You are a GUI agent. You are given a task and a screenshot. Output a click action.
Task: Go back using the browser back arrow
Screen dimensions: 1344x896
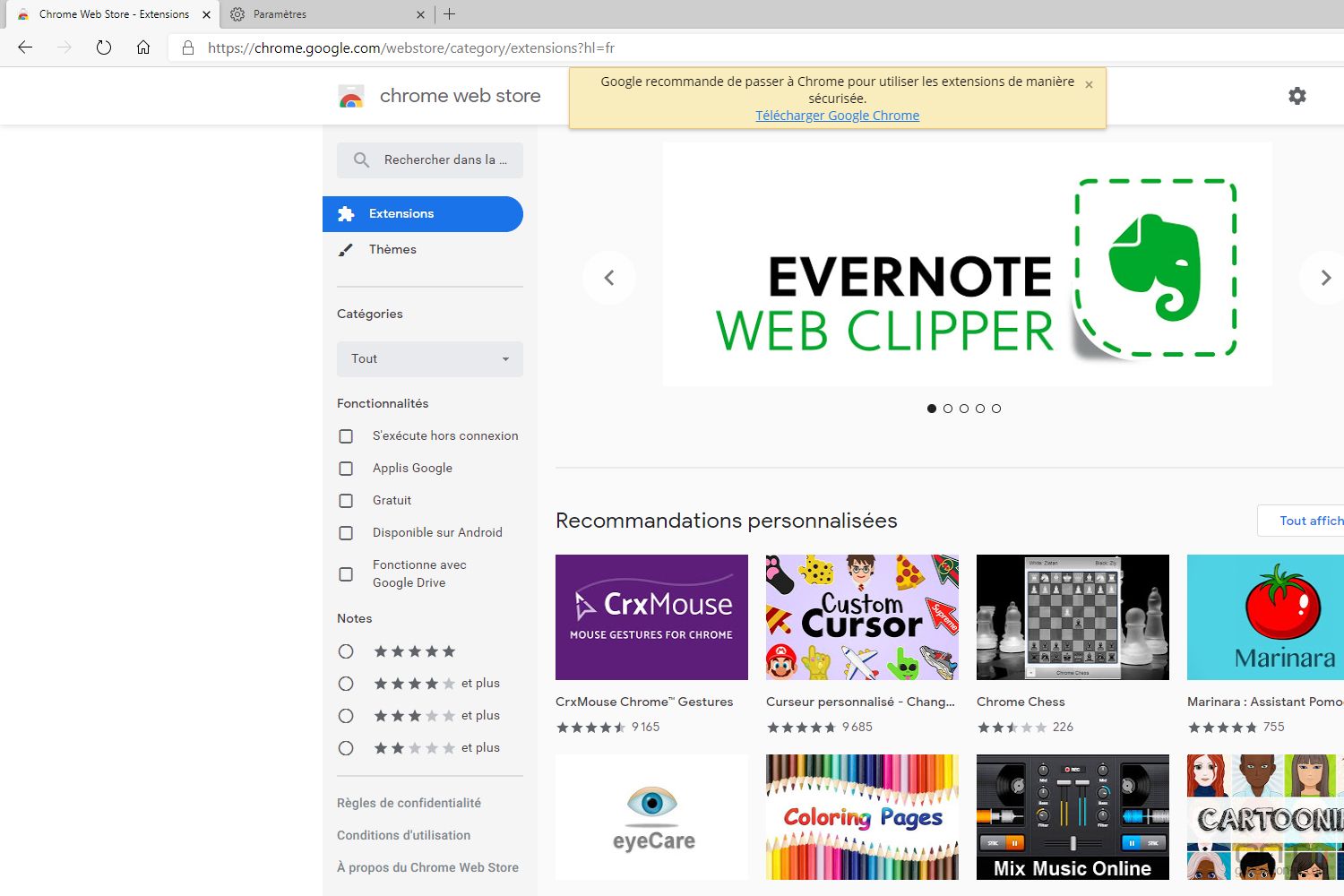coord(25,47)
